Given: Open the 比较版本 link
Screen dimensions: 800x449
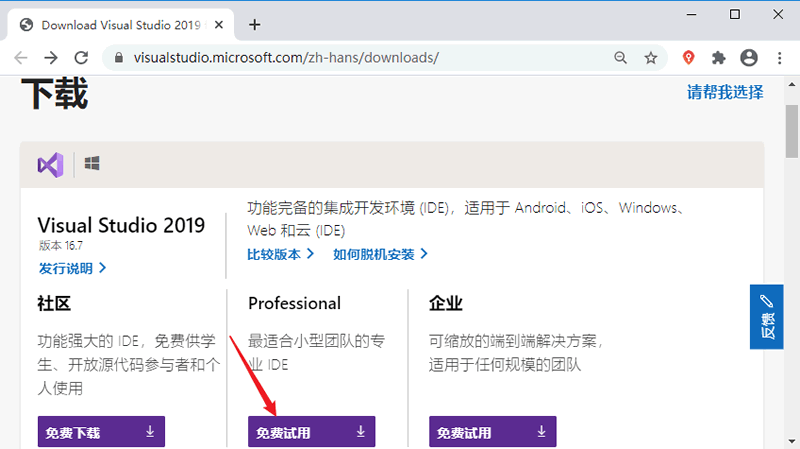Looking at the screenshot, I should pyautogui.click(x=280, y=254).
